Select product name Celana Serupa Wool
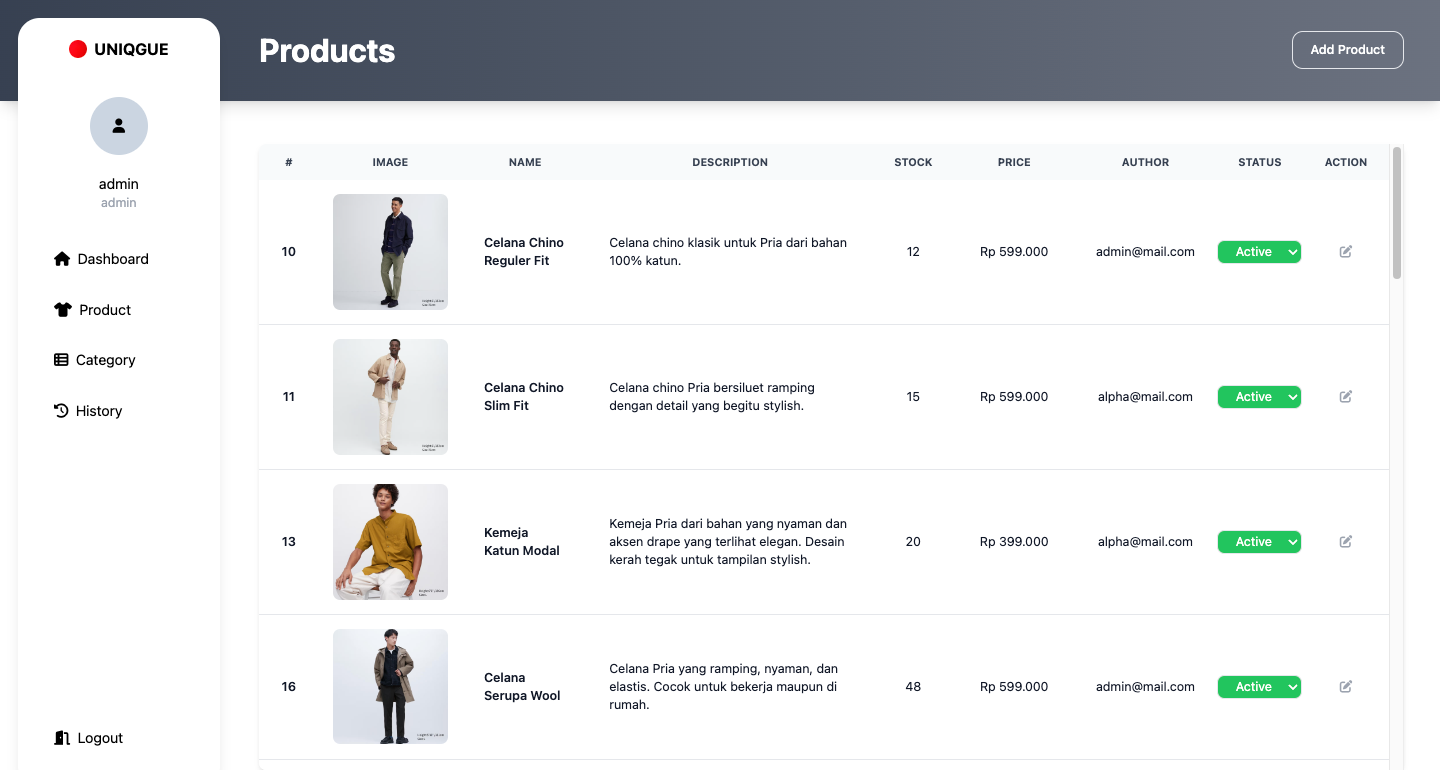The image size is (1440, 770). click(522, 687)
